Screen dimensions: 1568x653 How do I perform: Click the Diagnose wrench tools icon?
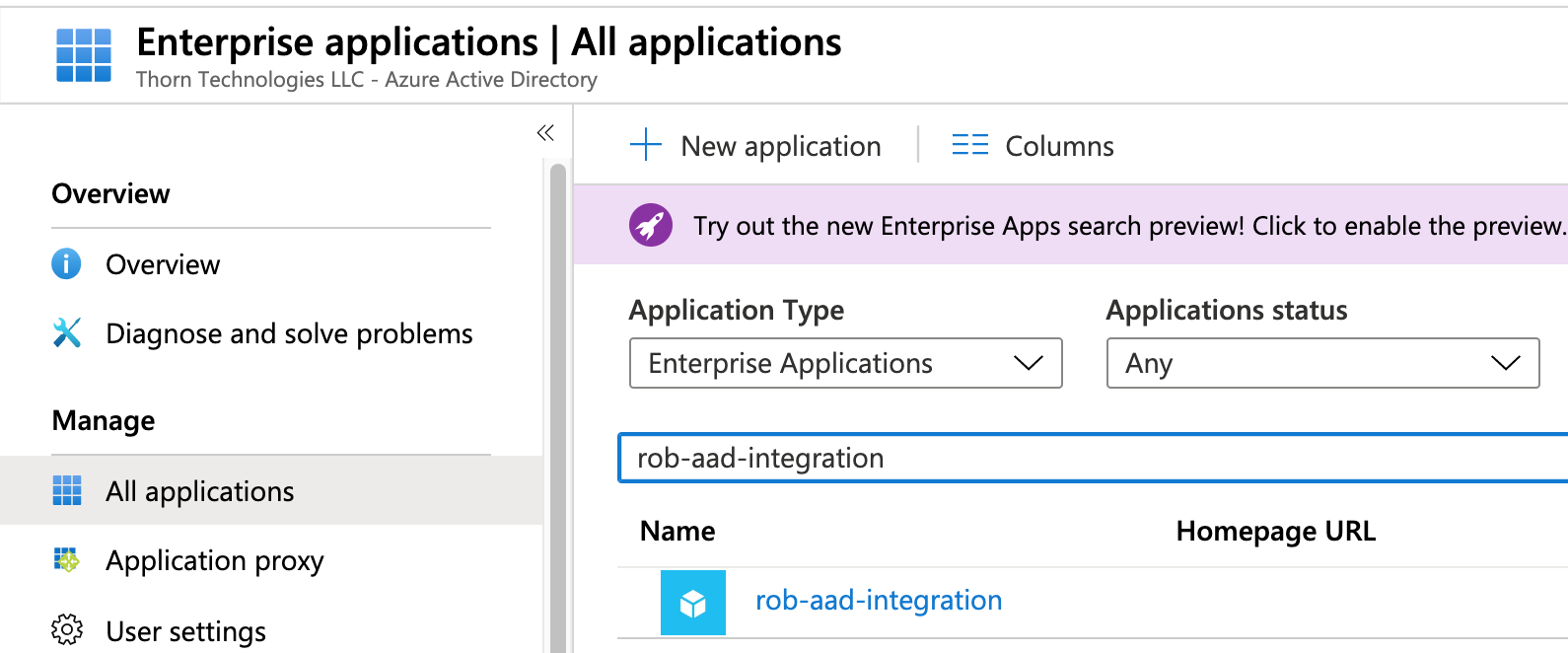click(x=66, y=332)
